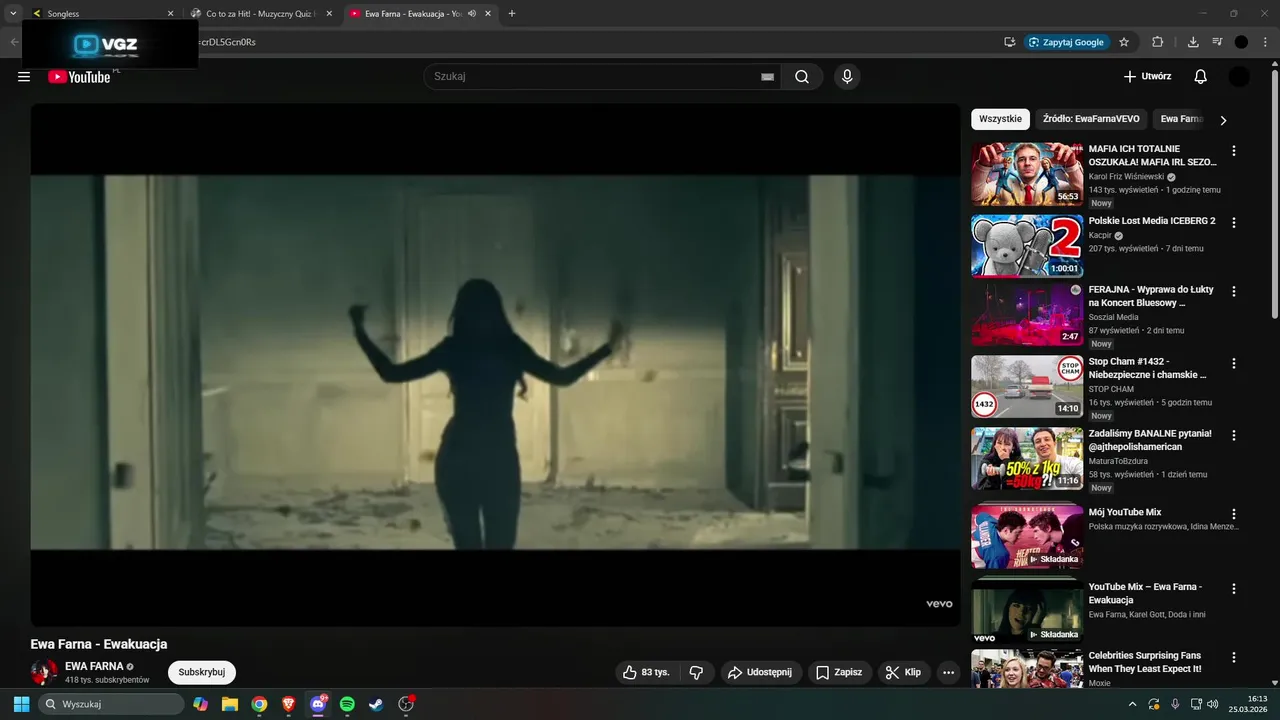Open MAFIA ICH TOTALNIE OSZUKAŁA thumbnail
The height and width of the screenshot is (720, 1280).
[1027, 174]
